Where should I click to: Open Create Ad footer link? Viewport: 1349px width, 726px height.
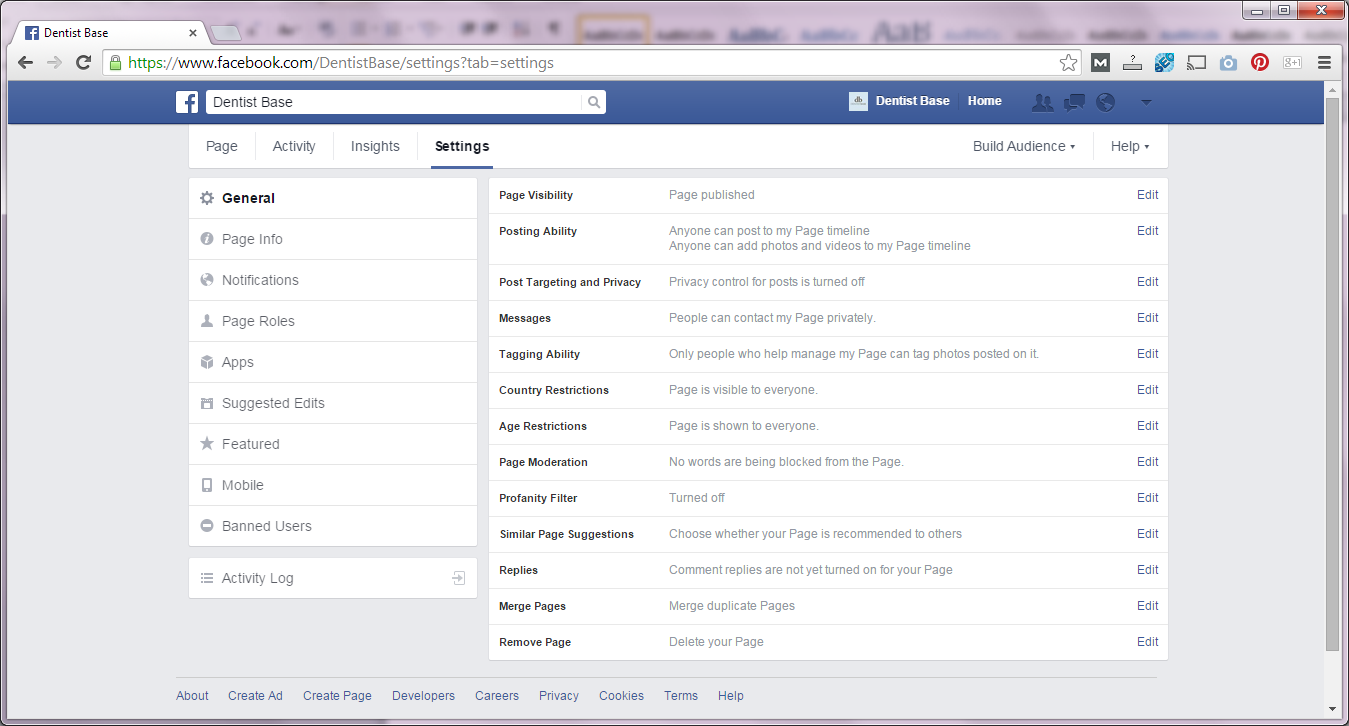pos(255,696)
